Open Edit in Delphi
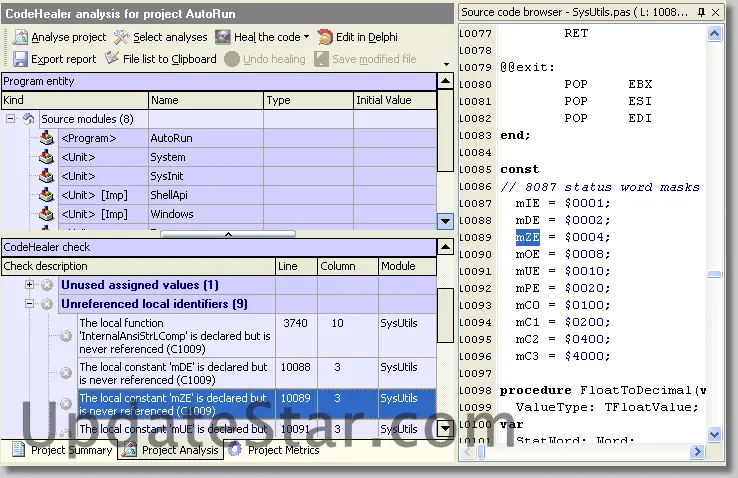The image size is (738, 478). (325, 37)
